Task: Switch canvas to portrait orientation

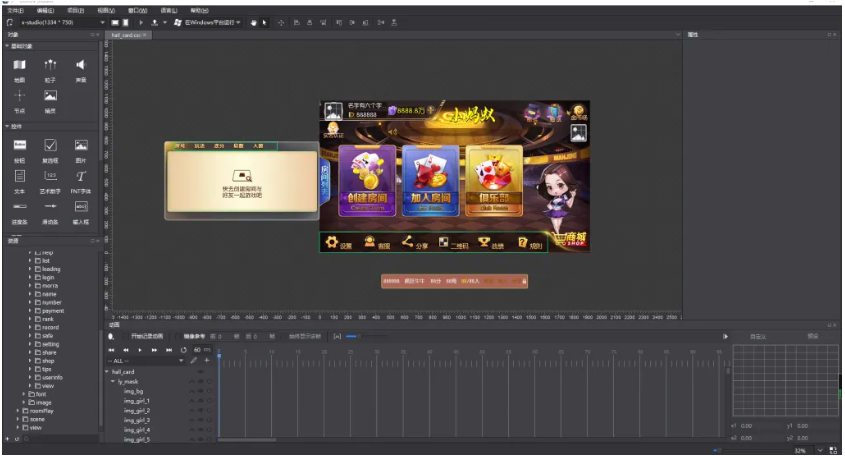Action: click(126, 23)
